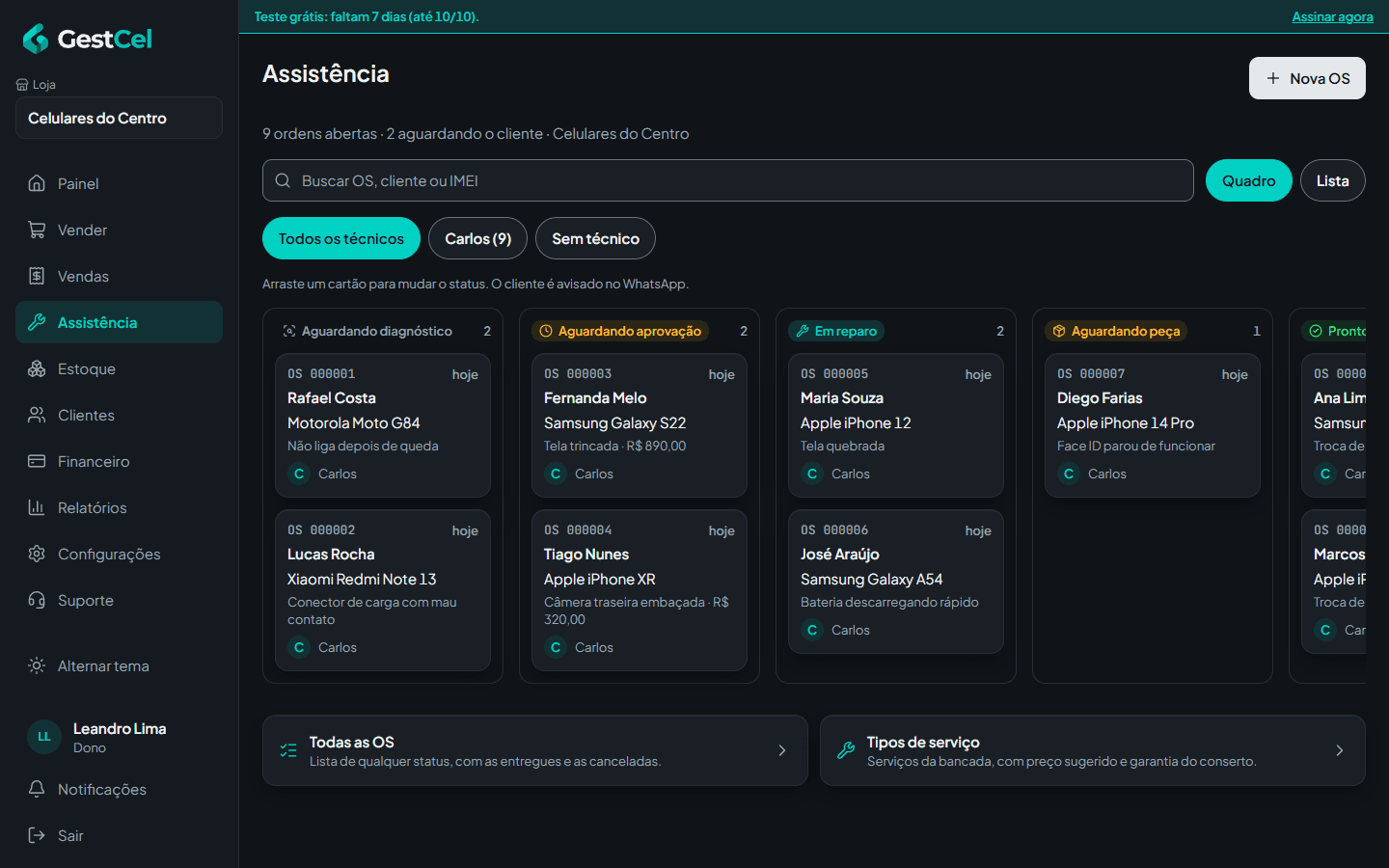The image size is (1389, 868).
Task: Click the LL user avatar
Action: (44, 737)
